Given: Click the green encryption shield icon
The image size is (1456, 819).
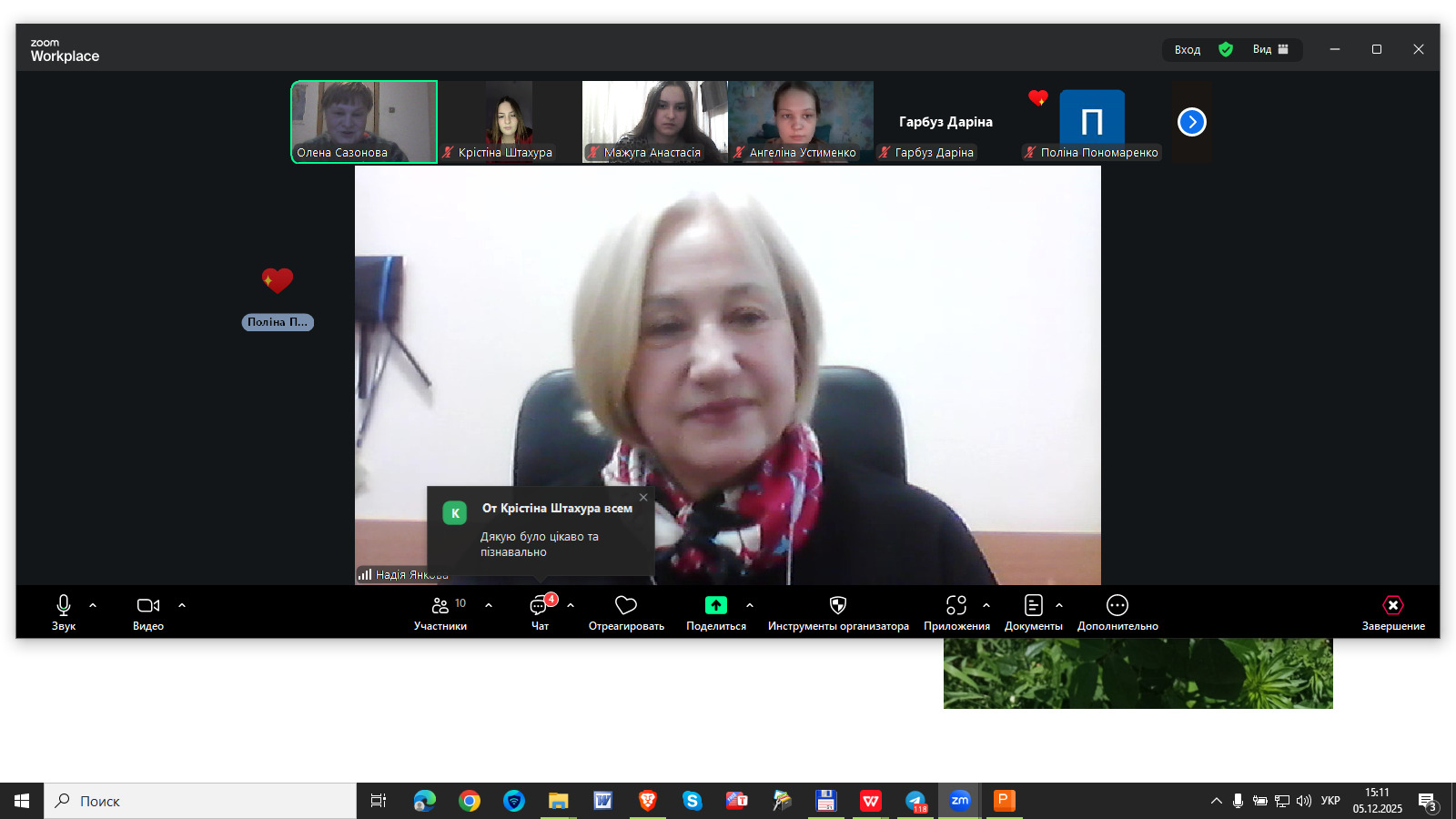Looking at the screenshot, I should point(1226,49).
